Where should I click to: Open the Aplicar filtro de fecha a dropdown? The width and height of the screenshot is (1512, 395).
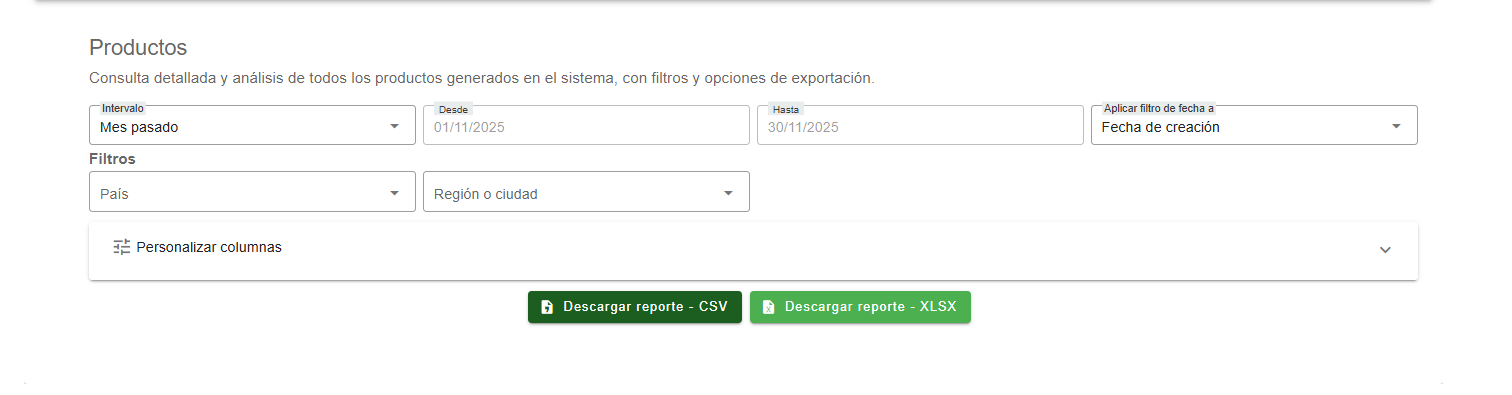coord(1254,125)
